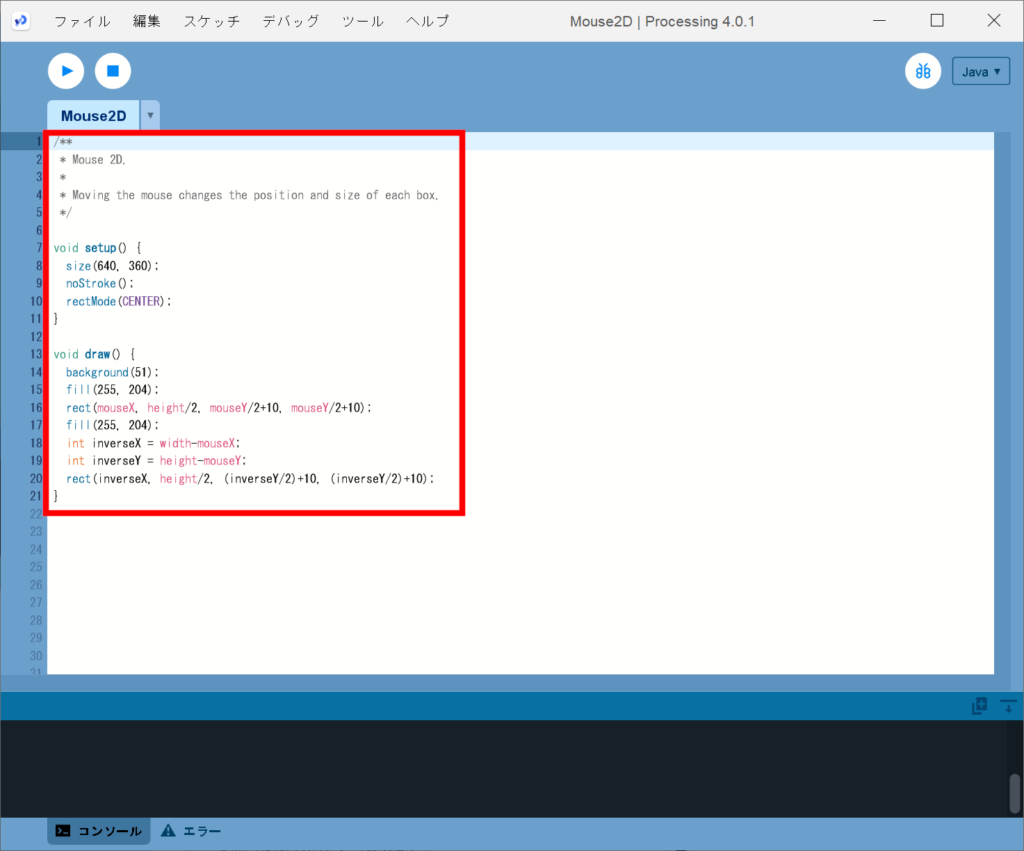Click the 'int inverseY = height-mouseY;' line
This screenshot has height=851, width=1024.
coord(156,460)
